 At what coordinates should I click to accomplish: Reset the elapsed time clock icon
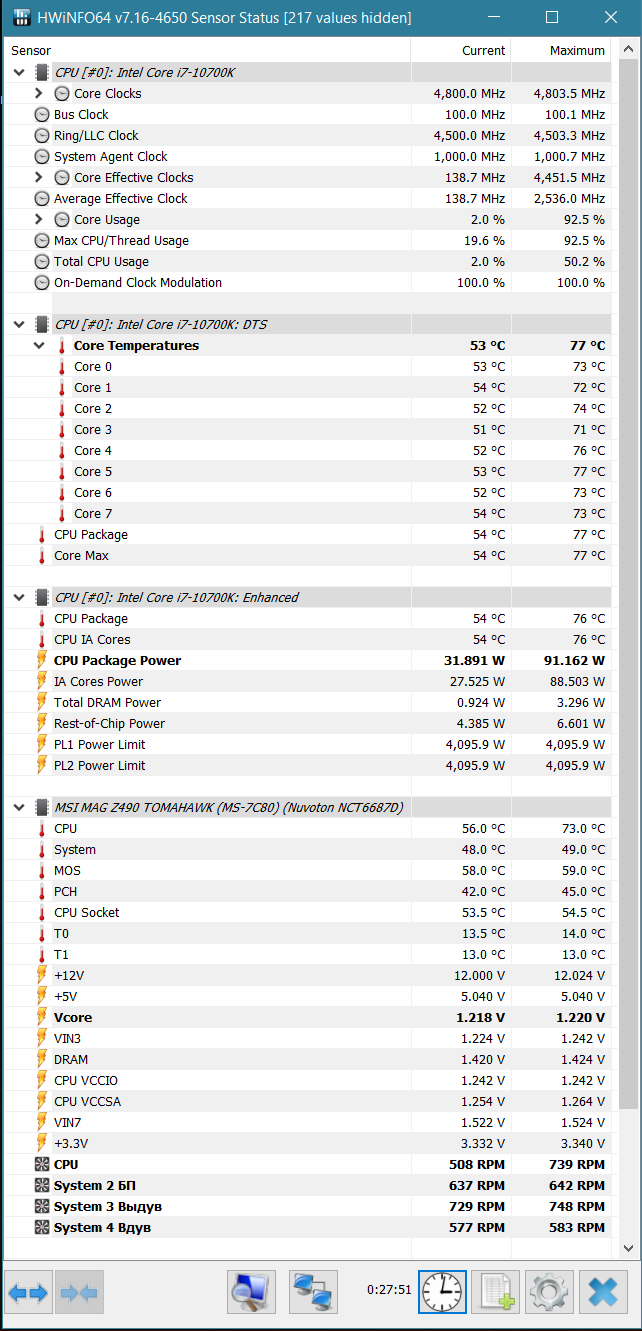tap(443, 1293)
